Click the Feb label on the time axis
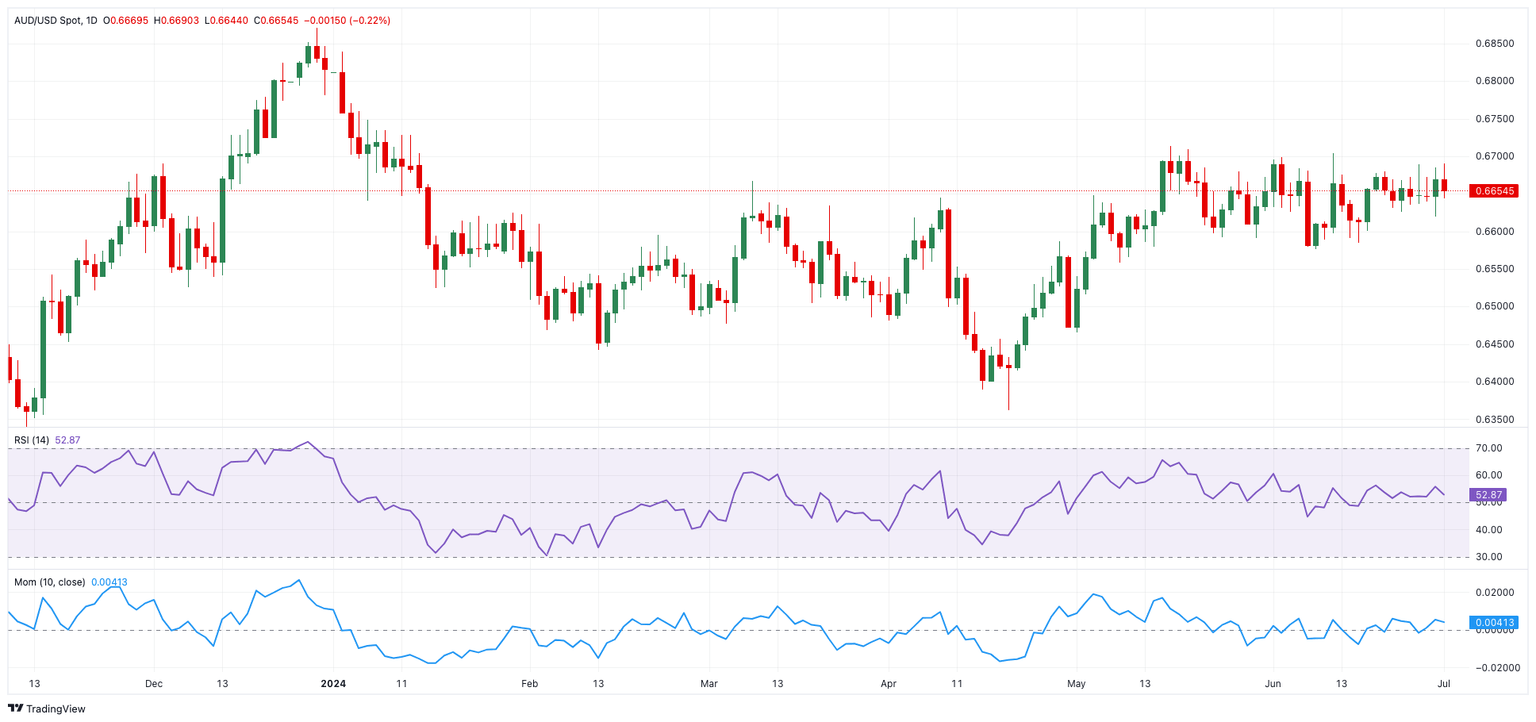The image size is (1536, 722). (x=529, y=684)
